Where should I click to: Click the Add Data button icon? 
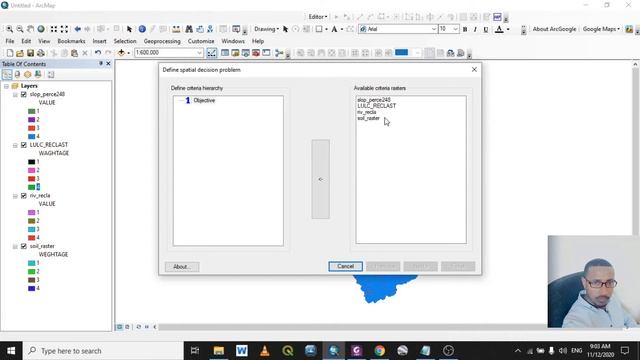121,53
